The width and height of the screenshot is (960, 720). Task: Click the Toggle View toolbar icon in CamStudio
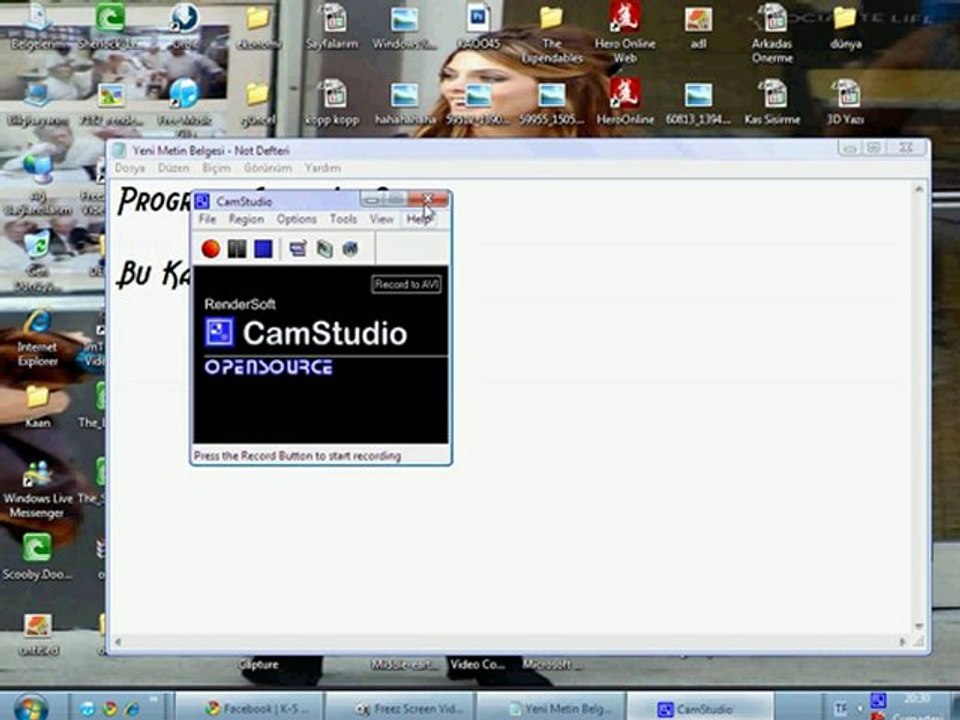(x=298, y=249)
